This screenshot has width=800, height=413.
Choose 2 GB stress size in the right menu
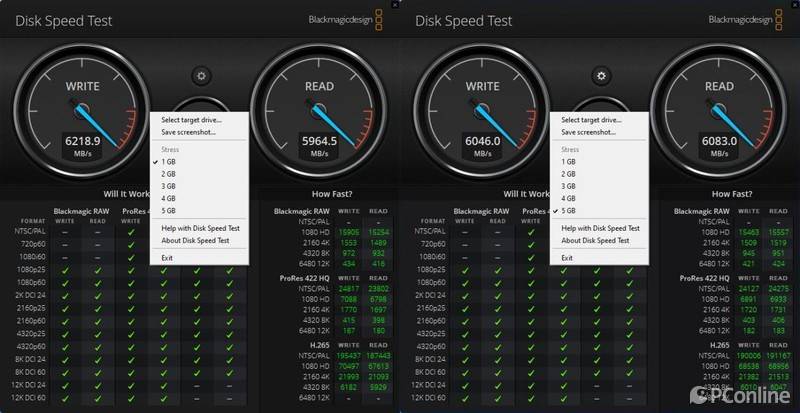pos(569,173)
